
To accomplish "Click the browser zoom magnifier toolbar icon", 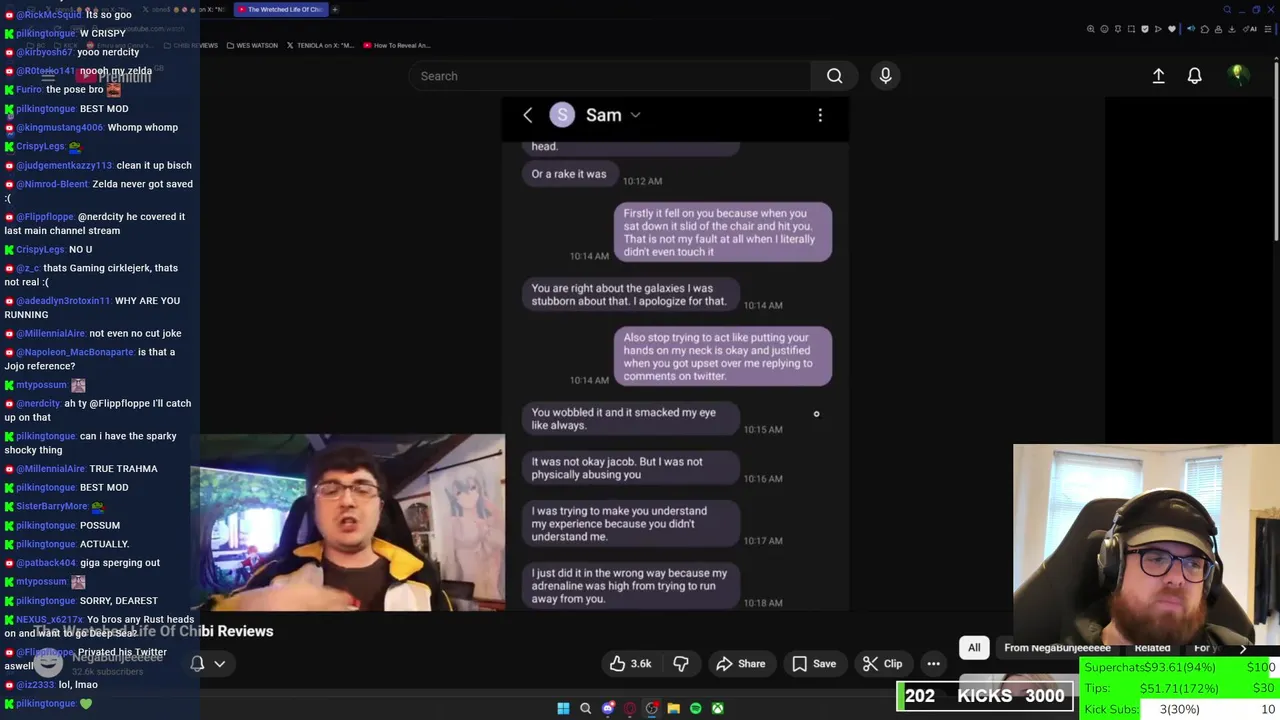I will (x=1090, y=29).
